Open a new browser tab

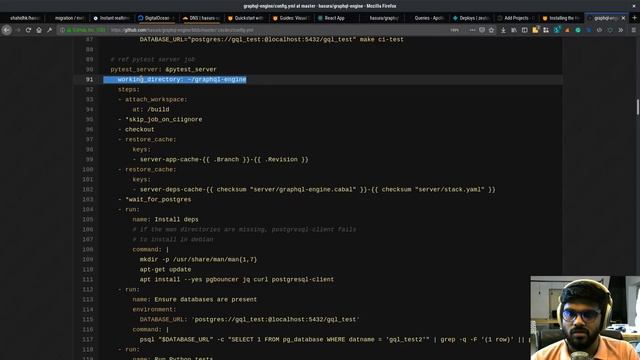[634, 18]
